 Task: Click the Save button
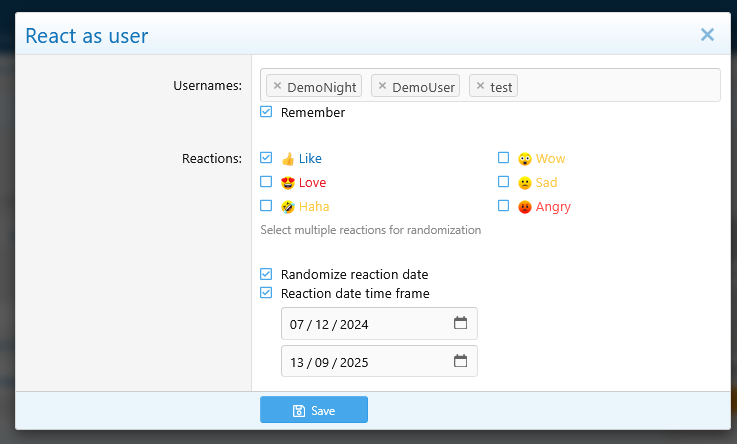coord(314,410)
